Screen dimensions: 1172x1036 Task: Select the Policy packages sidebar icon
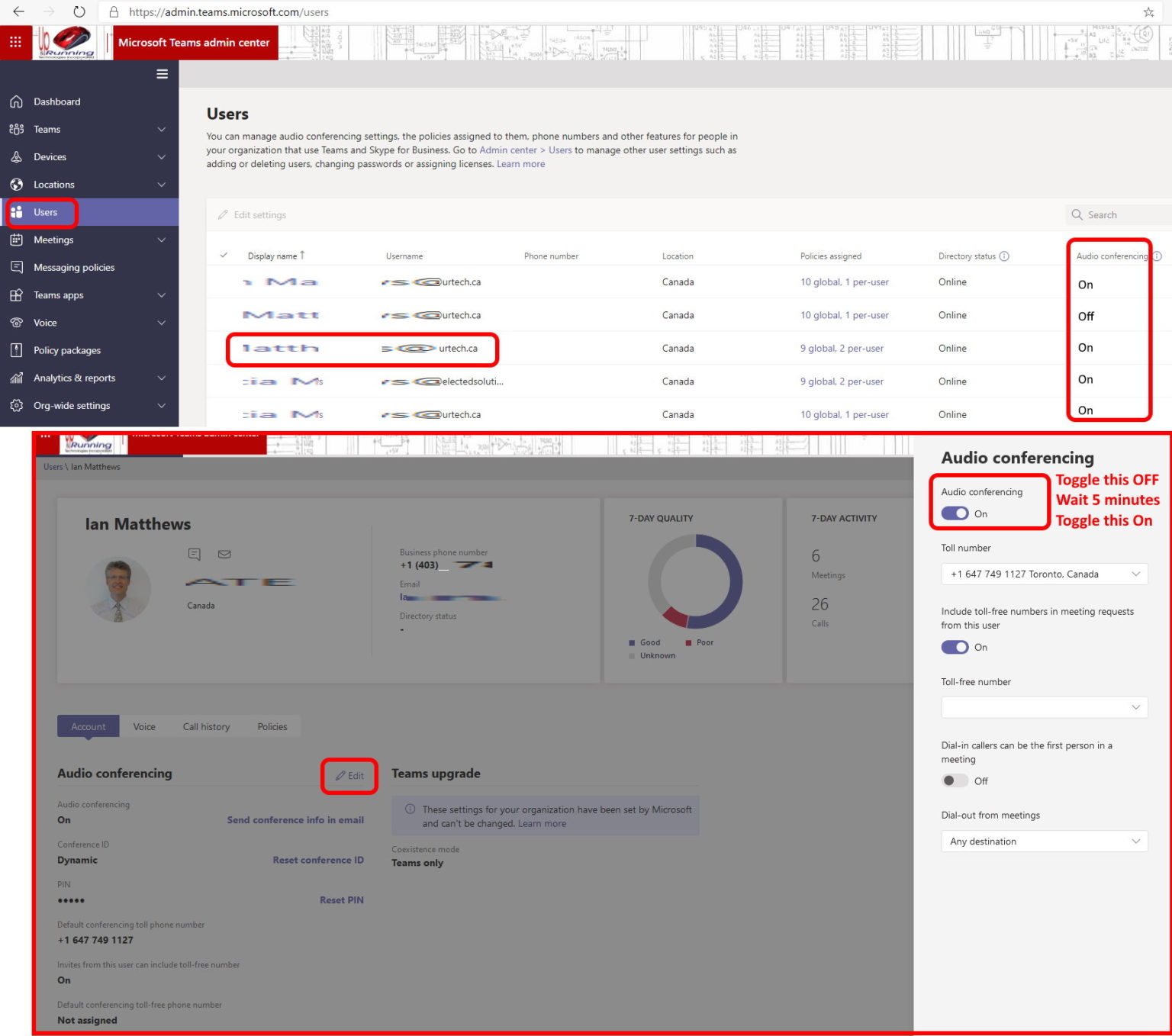(17, 350)
